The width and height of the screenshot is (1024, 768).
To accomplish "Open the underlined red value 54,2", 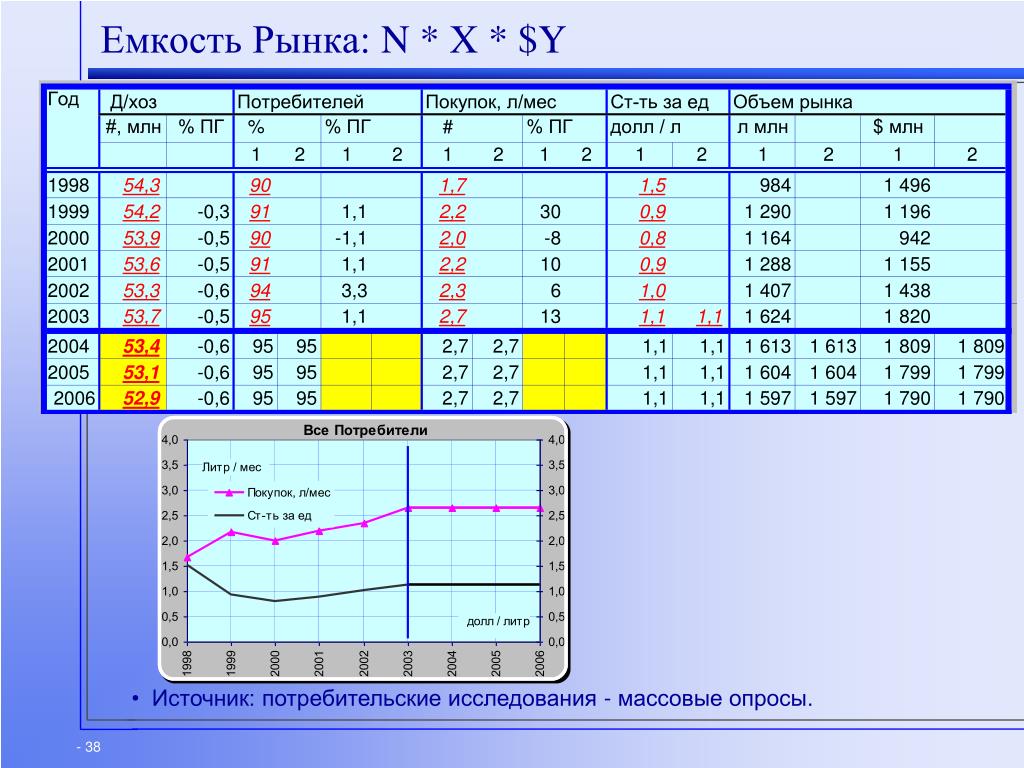I will [142, 212].
